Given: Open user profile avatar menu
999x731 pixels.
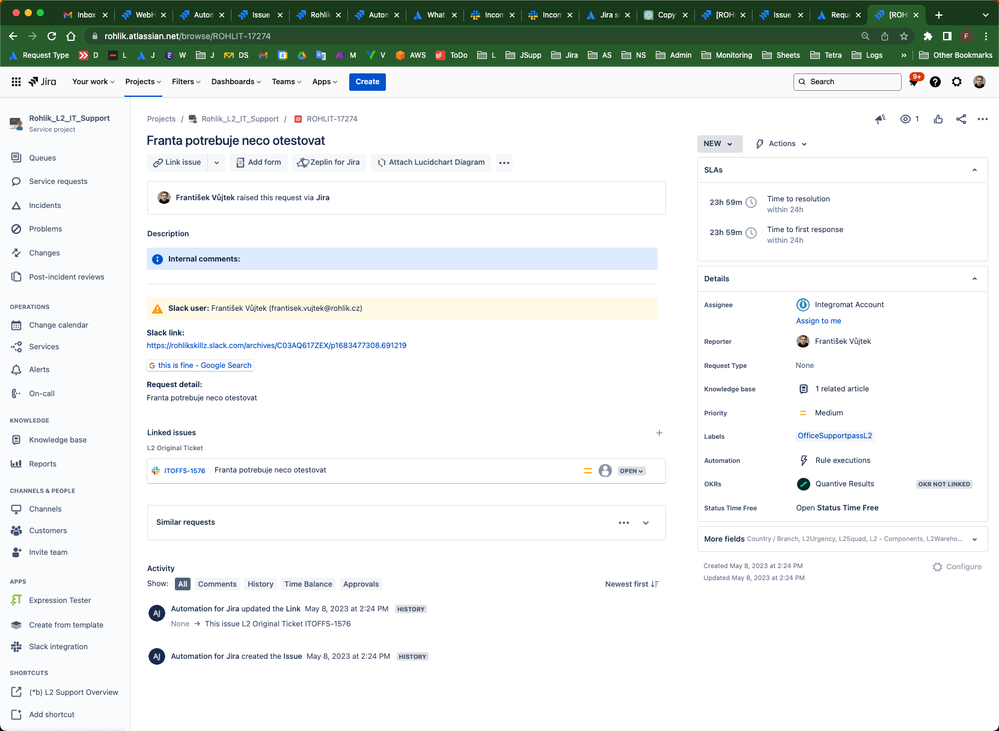Looking at the screenshot, I should 979,82.
